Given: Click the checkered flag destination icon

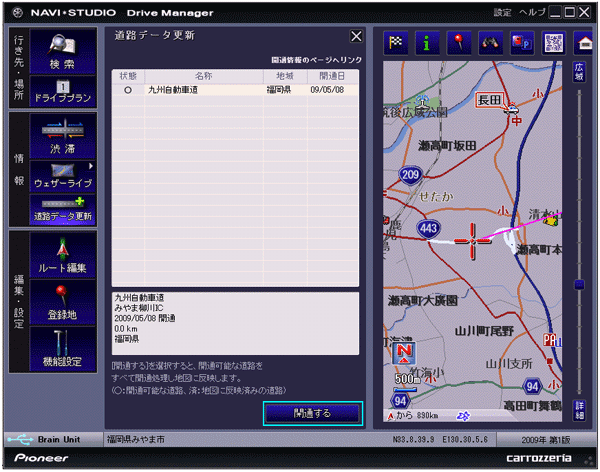Looking at the screenshot, I should click(x=395, y=43).
